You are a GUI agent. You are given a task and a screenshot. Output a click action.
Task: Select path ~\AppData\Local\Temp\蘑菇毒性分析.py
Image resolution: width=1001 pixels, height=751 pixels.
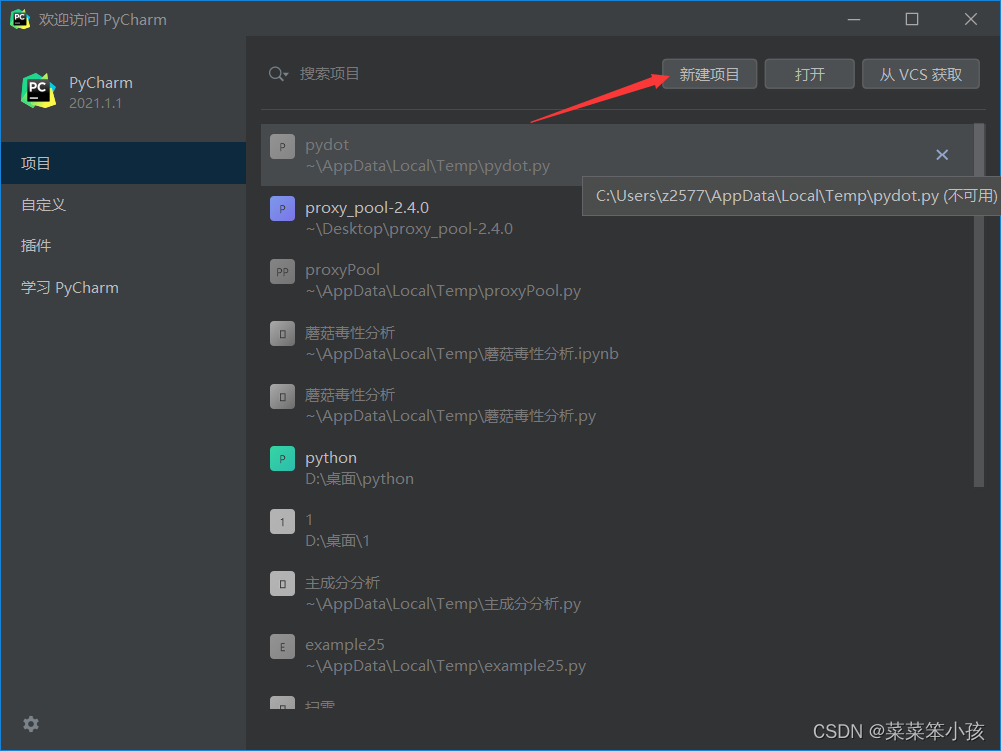click(450, 416)
